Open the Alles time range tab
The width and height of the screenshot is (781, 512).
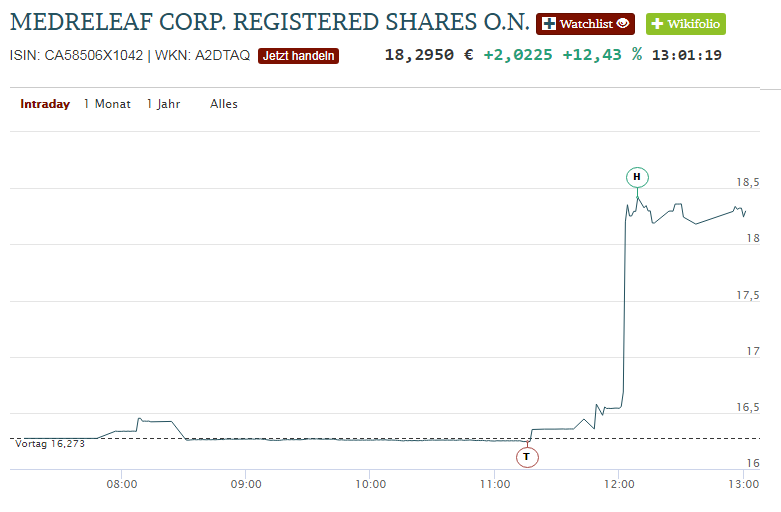224,104
